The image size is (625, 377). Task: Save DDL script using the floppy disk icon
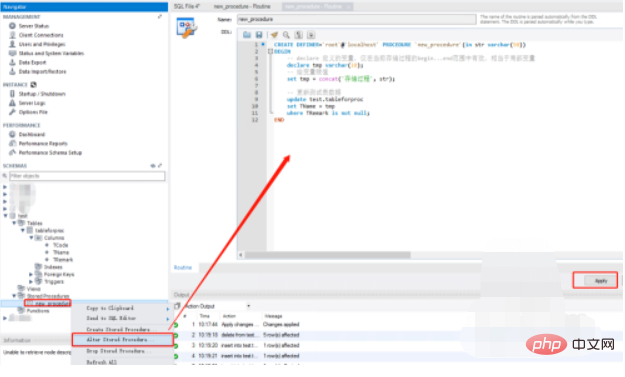coord(259,35)
